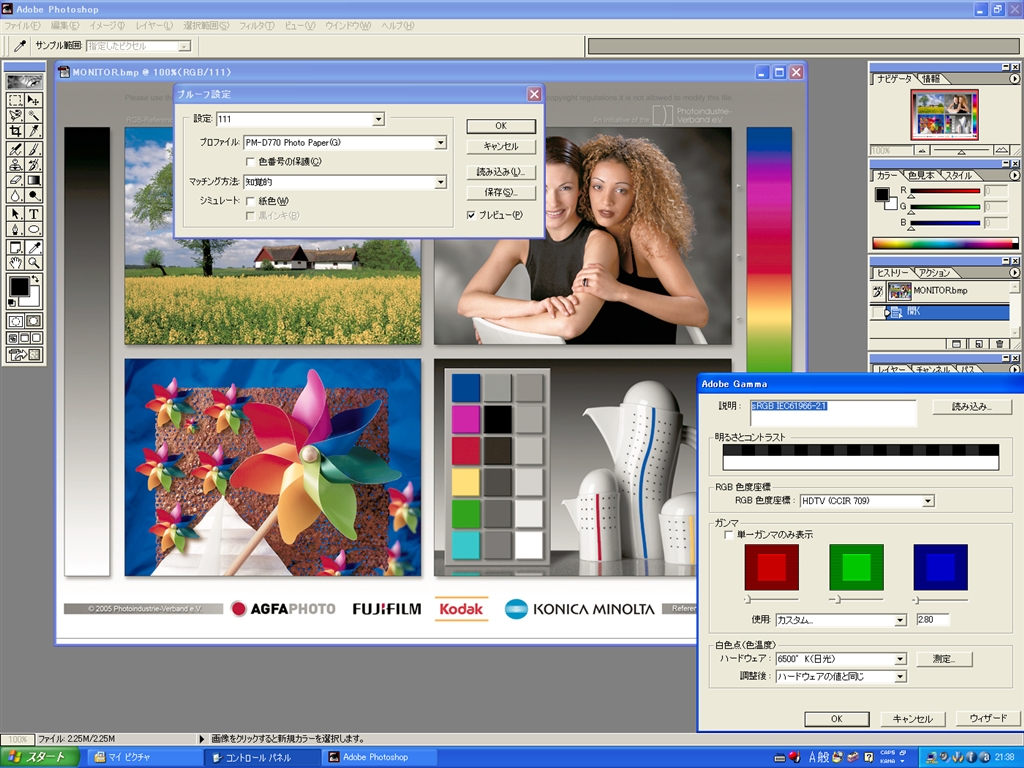The width and height of the screenshot is (1024, 768).
Task: Select the Brush tool
Action: pyautogui.click(x=33, y=149)
